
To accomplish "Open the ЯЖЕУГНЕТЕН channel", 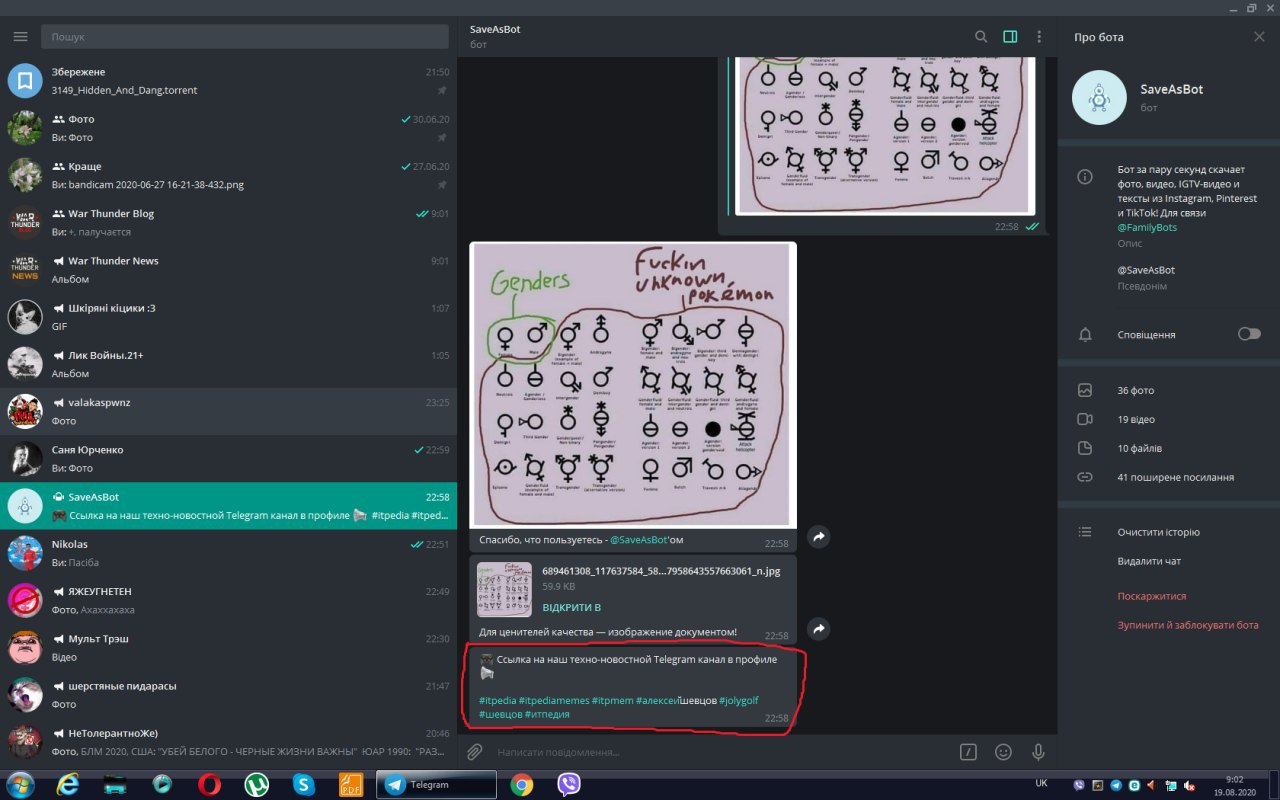I will pyautogui.click(x=228, y=600).
